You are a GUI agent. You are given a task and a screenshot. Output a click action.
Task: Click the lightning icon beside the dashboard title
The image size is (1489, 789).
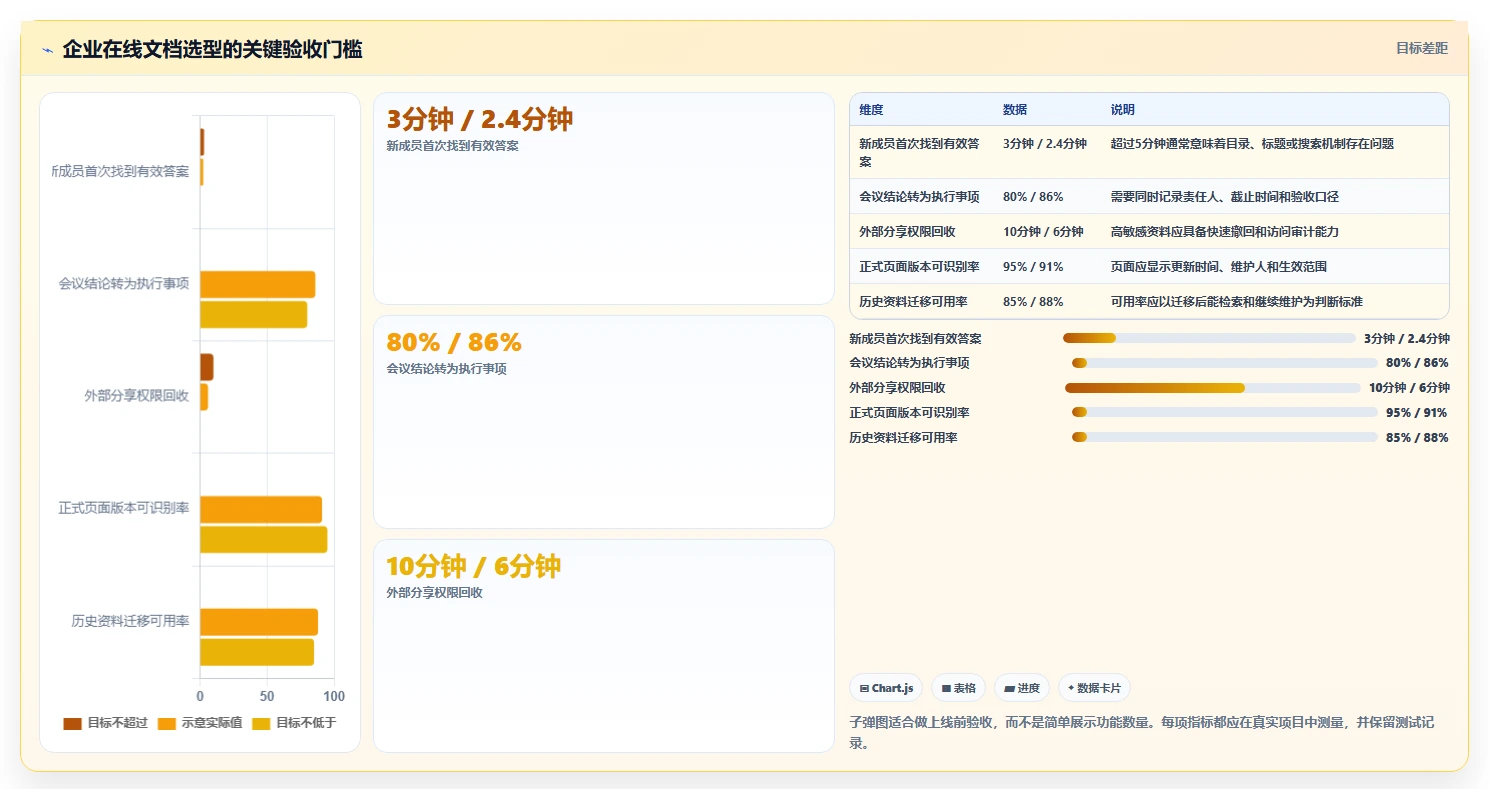(48, 50)
